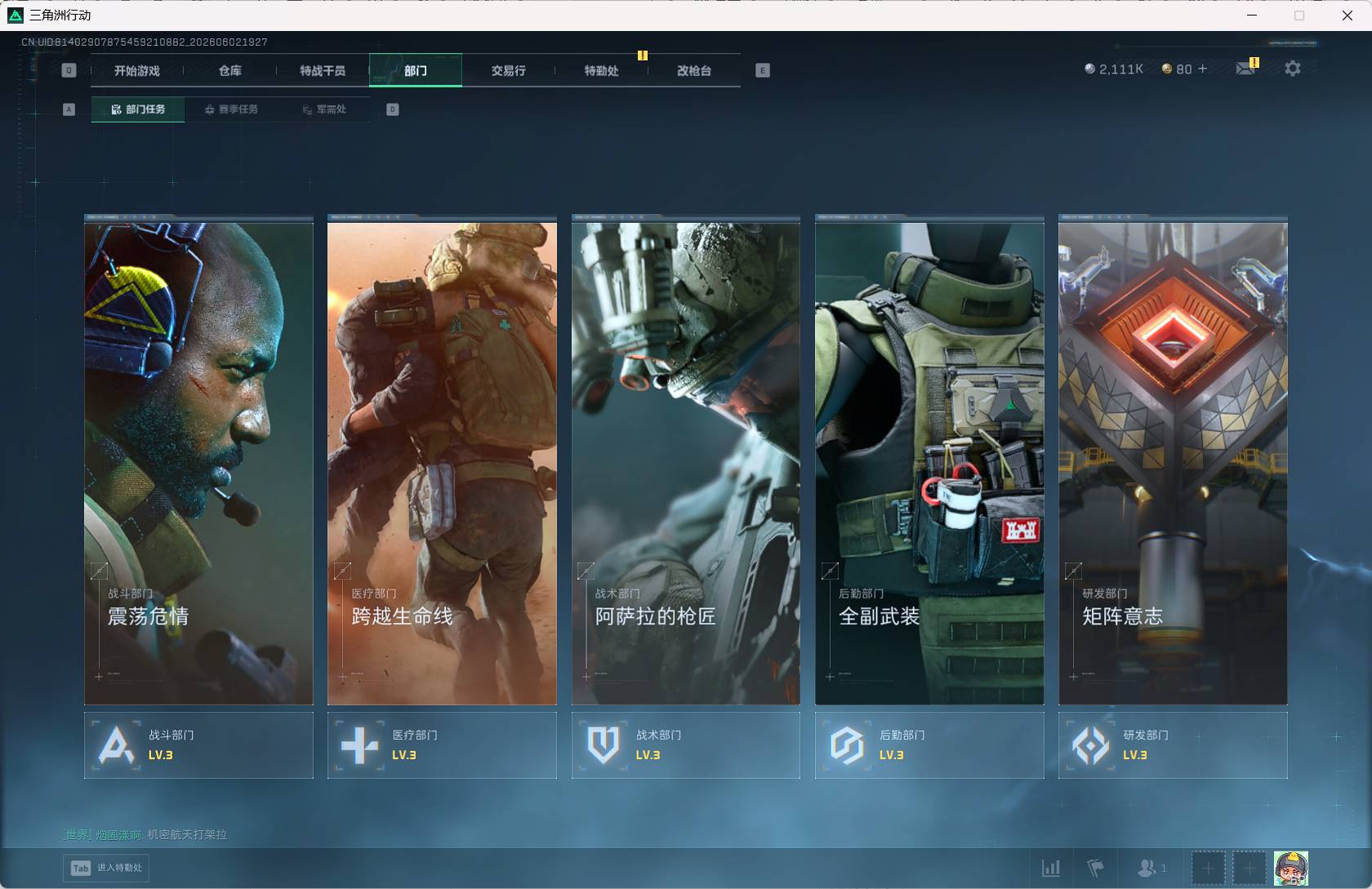This screenshot has width=1372, height=889.
Task: Click expand icon on 阿萨拉的枪匠 card
Action: (x=586, y=571)
